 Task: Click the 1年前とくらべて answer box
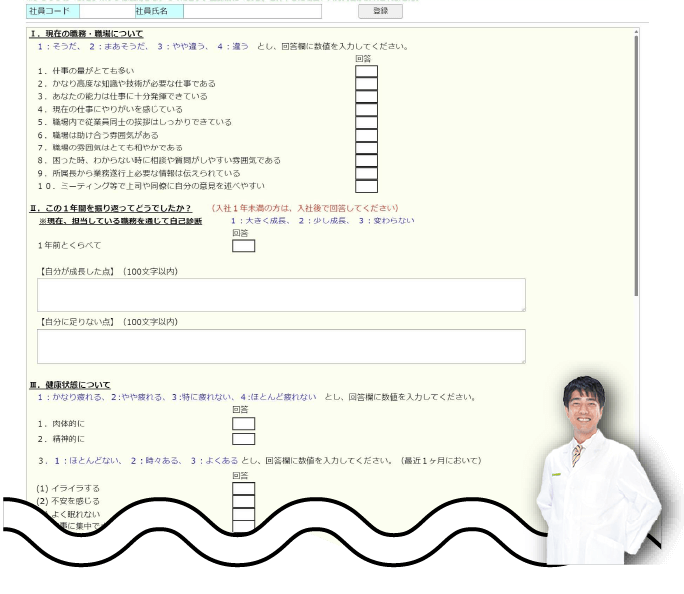[243, 246]
